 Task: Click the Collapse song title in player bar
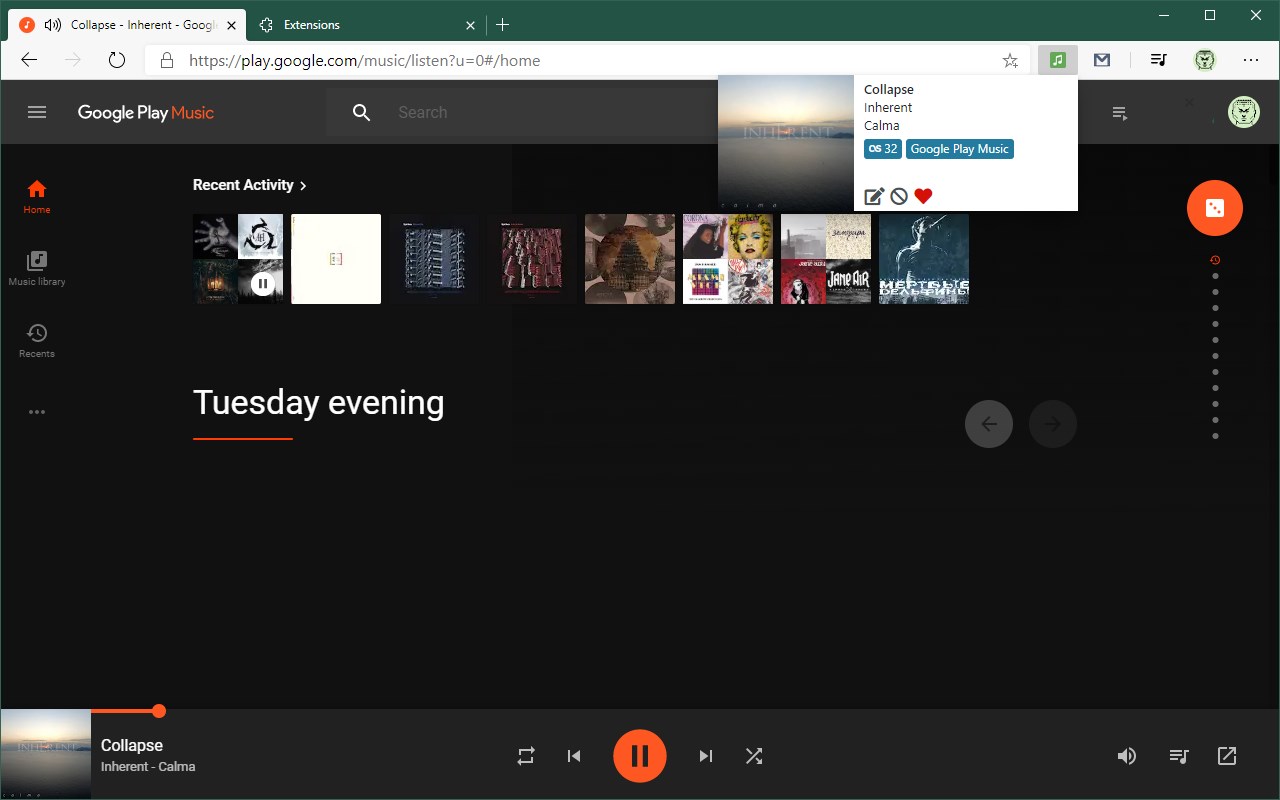pos(132,745)
